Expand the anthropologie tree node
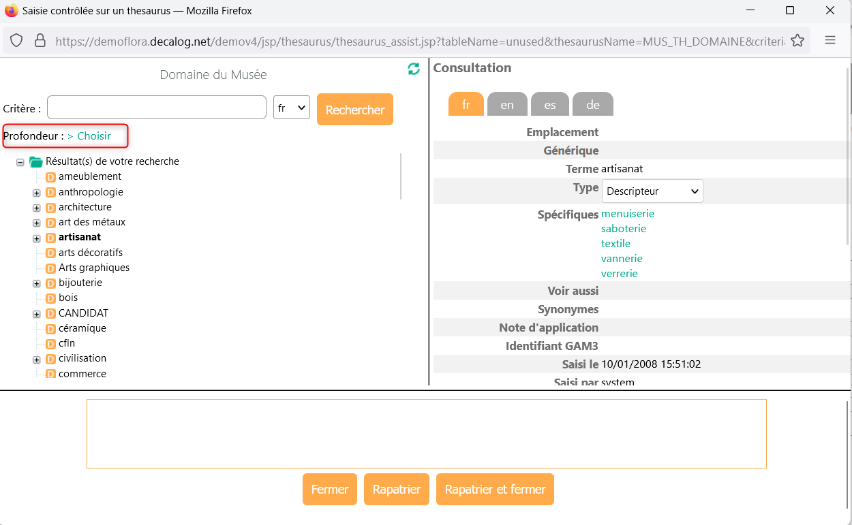This screenshot has width=852, height=525. (x=37, y=192)
